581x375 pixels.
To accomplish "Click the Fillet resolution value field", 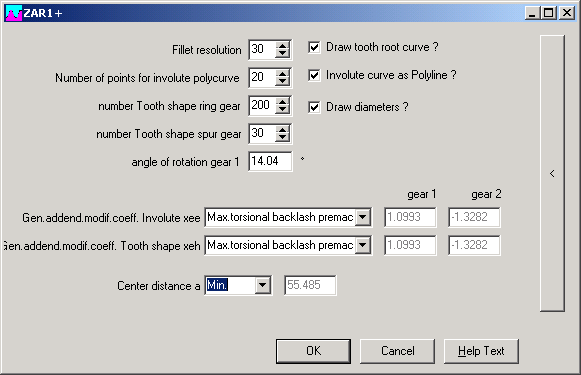I will [x=262, y=49].
